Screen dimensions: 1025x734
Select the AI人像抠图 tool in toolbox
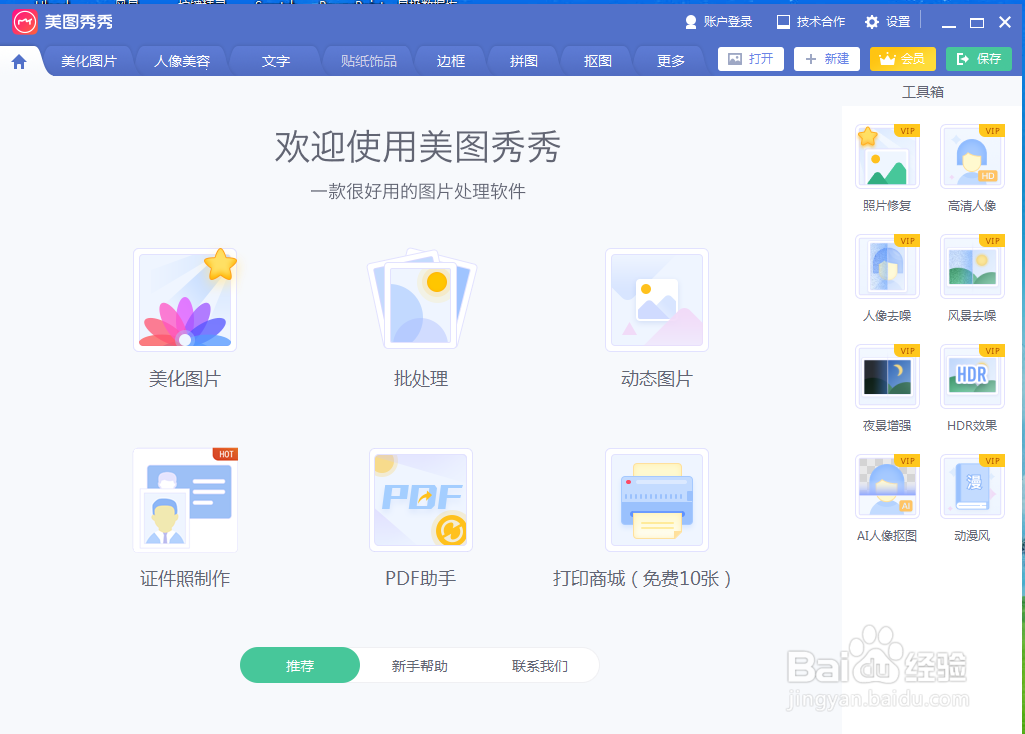pos(887,486)
